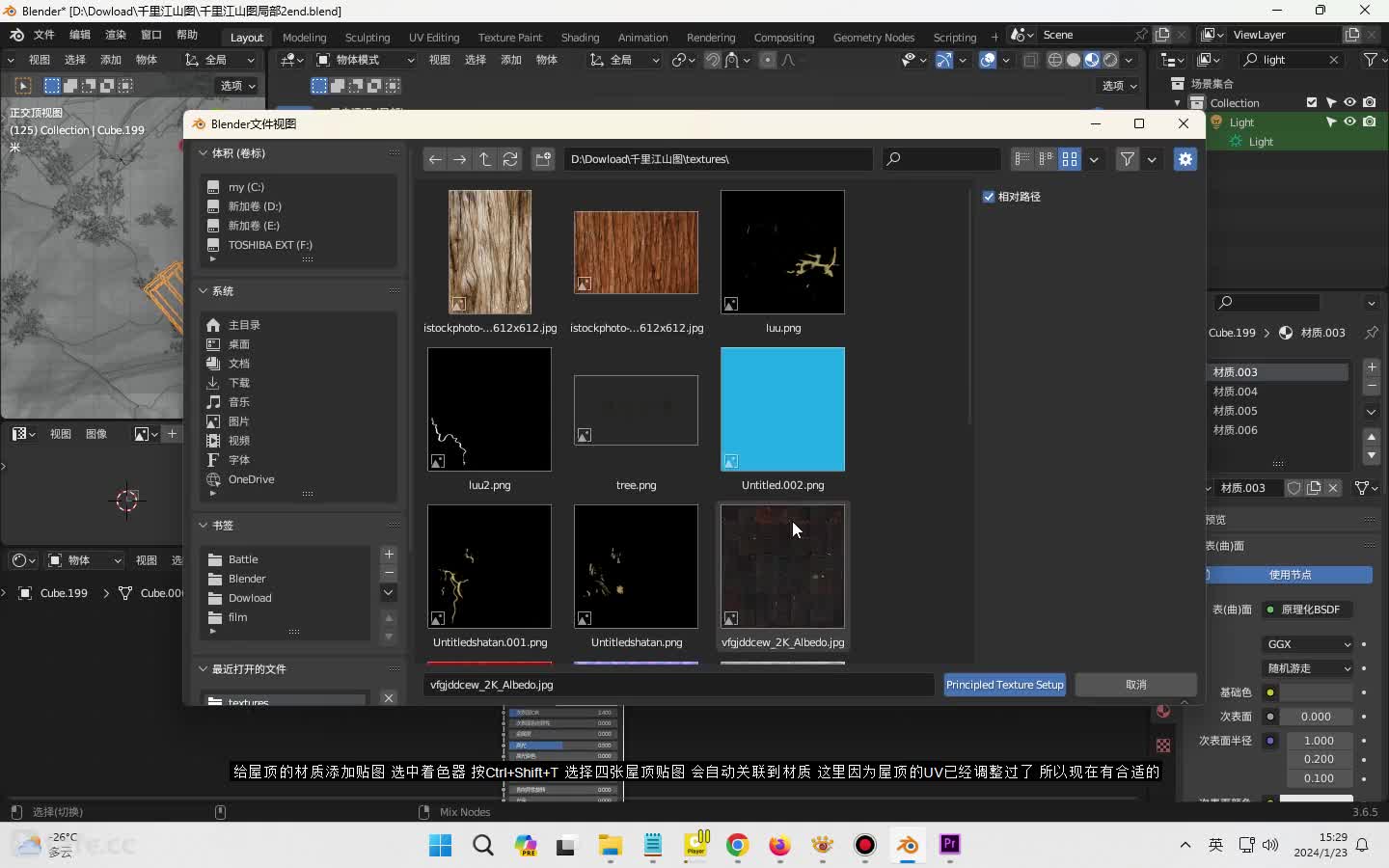Toggle X-ray view in viewport header

coord(1030,60)
